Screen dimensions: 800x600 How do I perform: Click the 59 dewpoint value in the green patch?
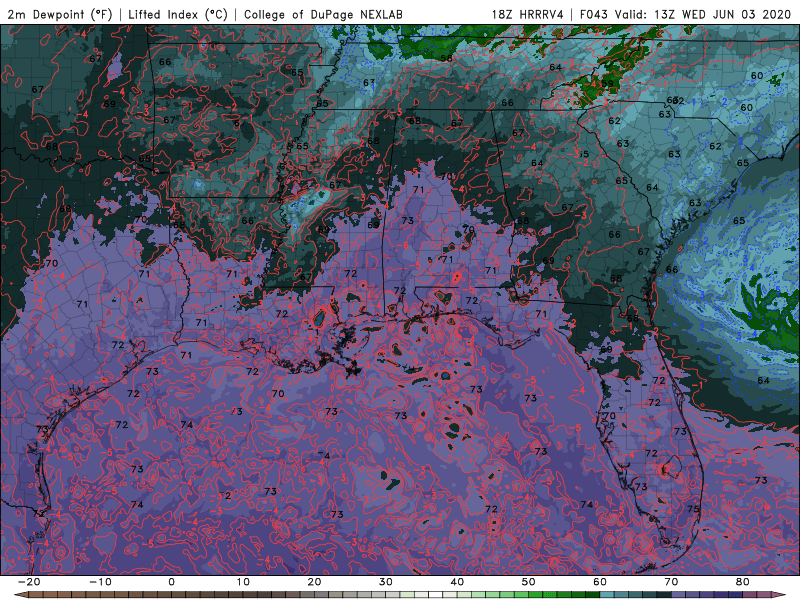[x=607, y=84]
